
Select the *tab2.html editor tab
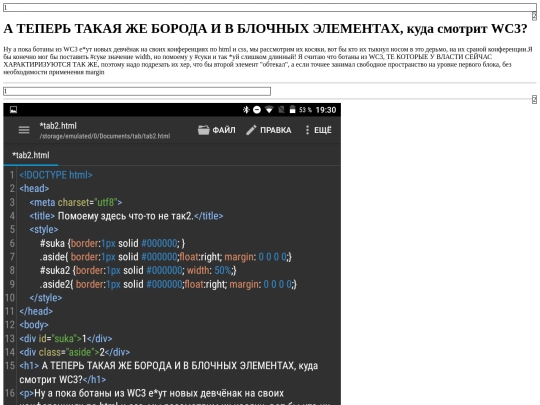tap(31, 155)
